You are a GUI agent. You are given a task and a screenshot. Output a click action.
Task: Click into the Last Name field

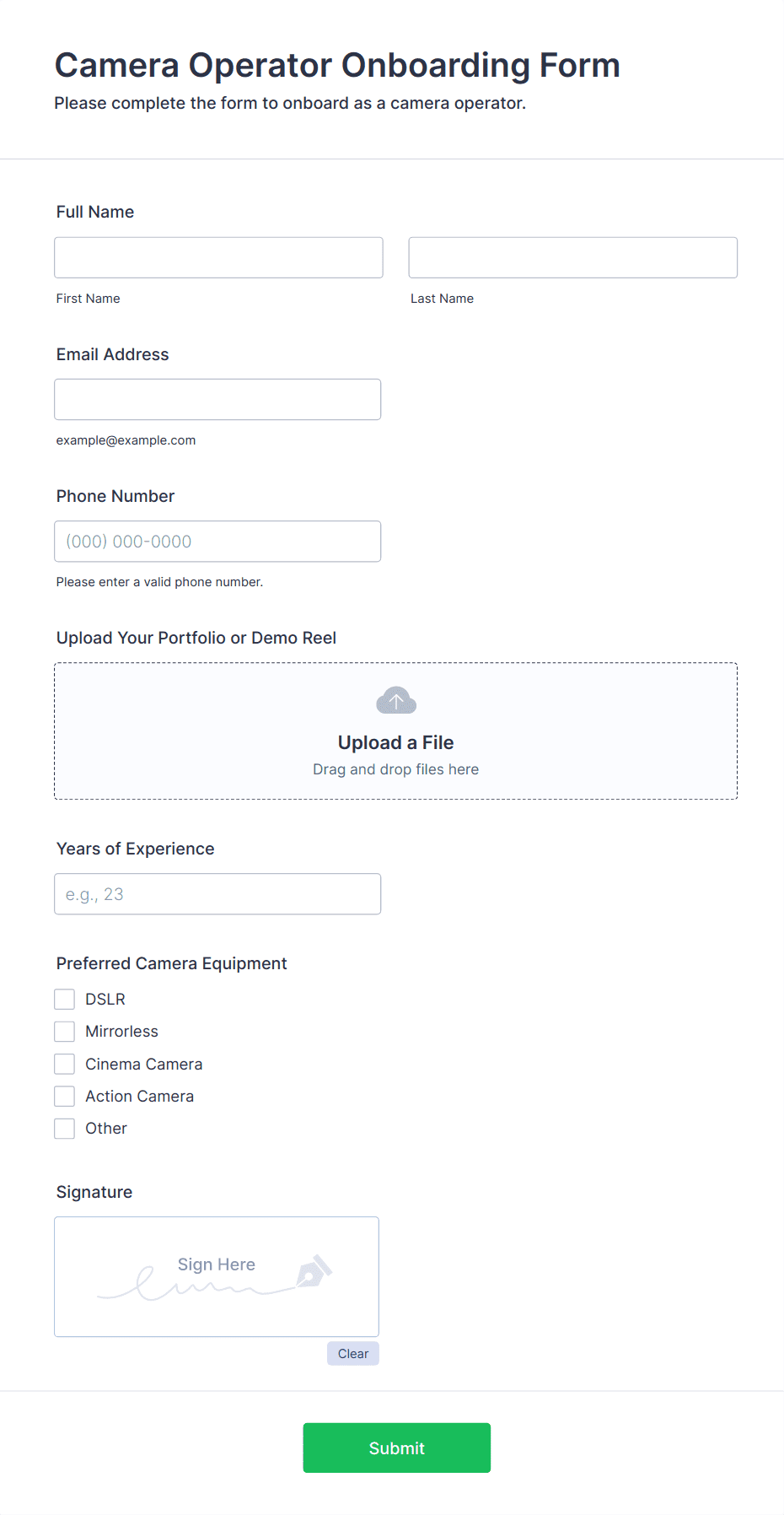coord(572,257)
